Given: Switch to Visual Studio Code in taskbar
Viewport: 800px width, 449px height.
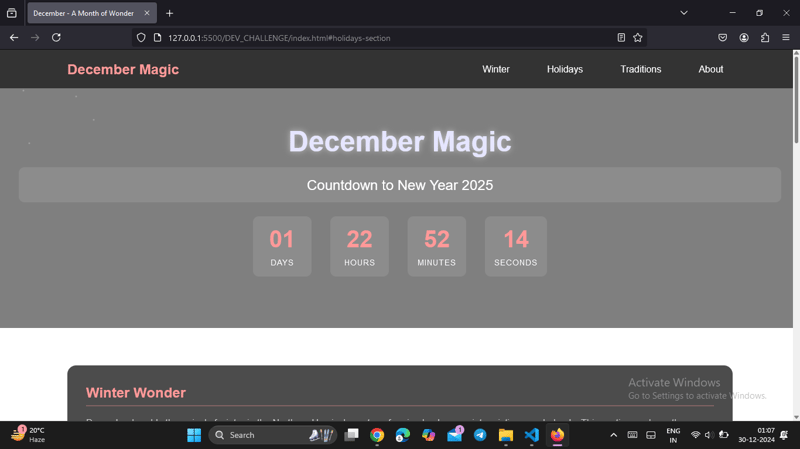Looking at the screenshot, I should pos(532,435).
